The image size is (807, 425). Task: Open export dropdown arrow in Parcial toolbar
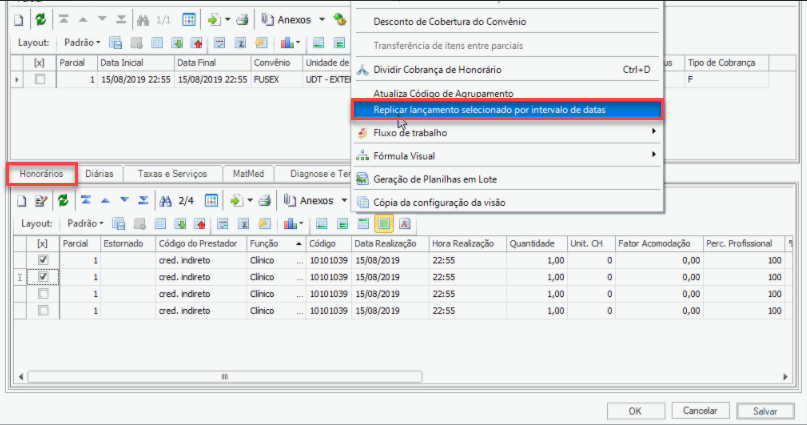[x=227, y=20]
